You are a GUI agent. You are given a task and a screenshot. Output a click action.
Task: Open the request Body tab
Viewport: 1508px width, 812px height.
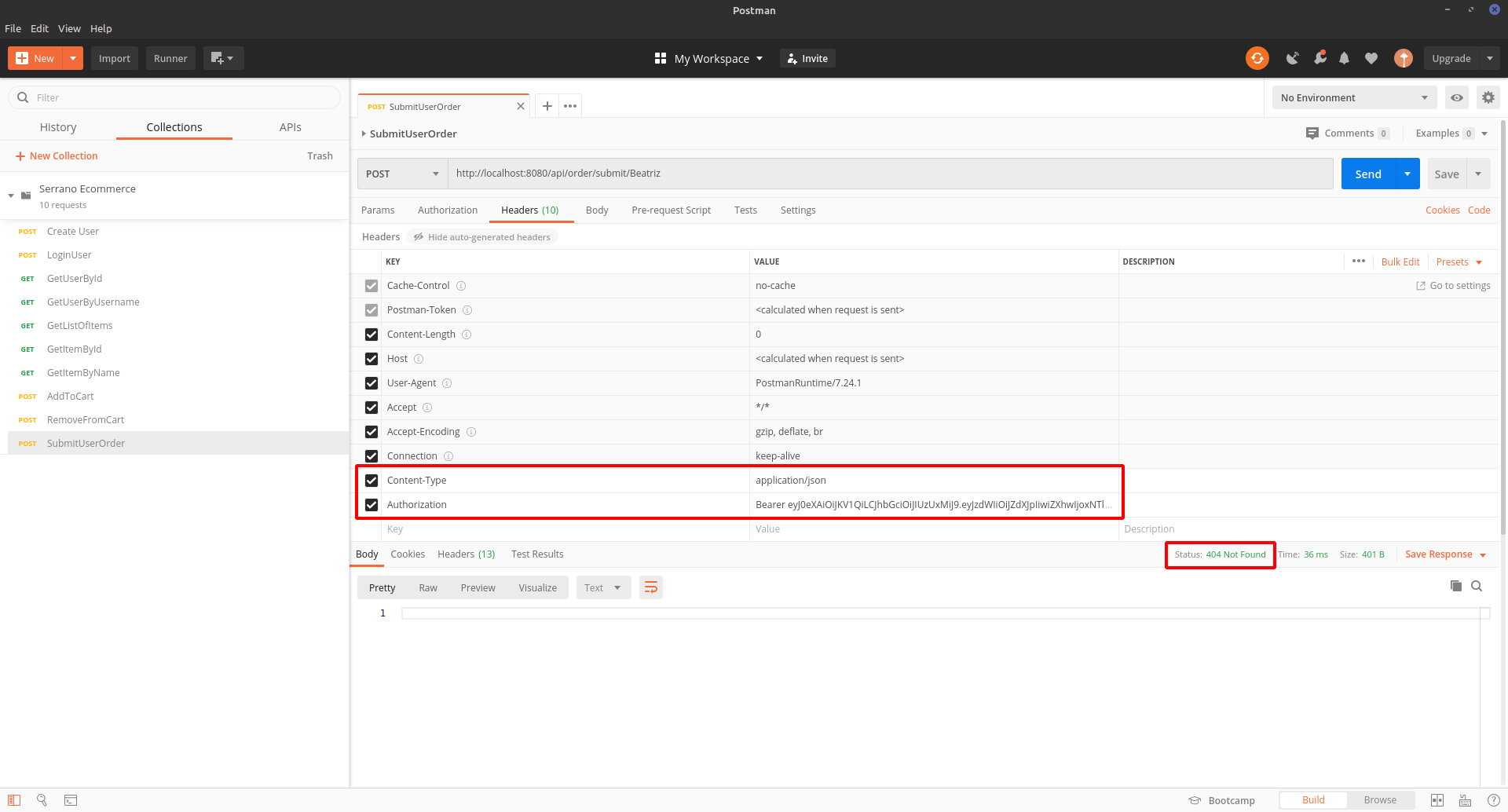click(x=597, y=210)
